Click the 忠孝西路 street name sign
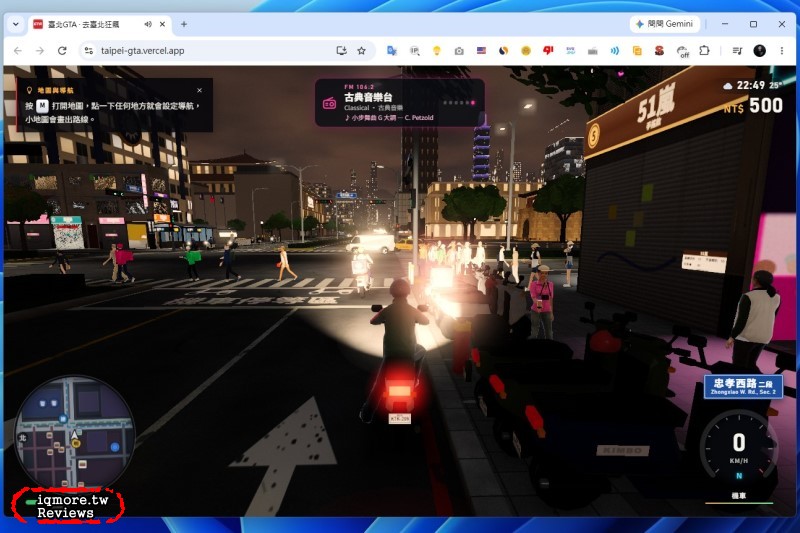 coord(743,386)
